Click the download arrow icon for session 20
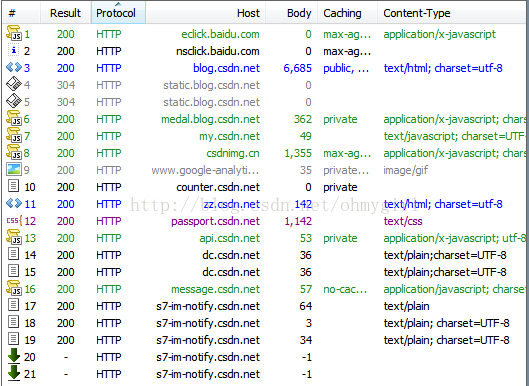Image resolution: width=529 pixels, height=386 pixels. [x=14, y=356]
